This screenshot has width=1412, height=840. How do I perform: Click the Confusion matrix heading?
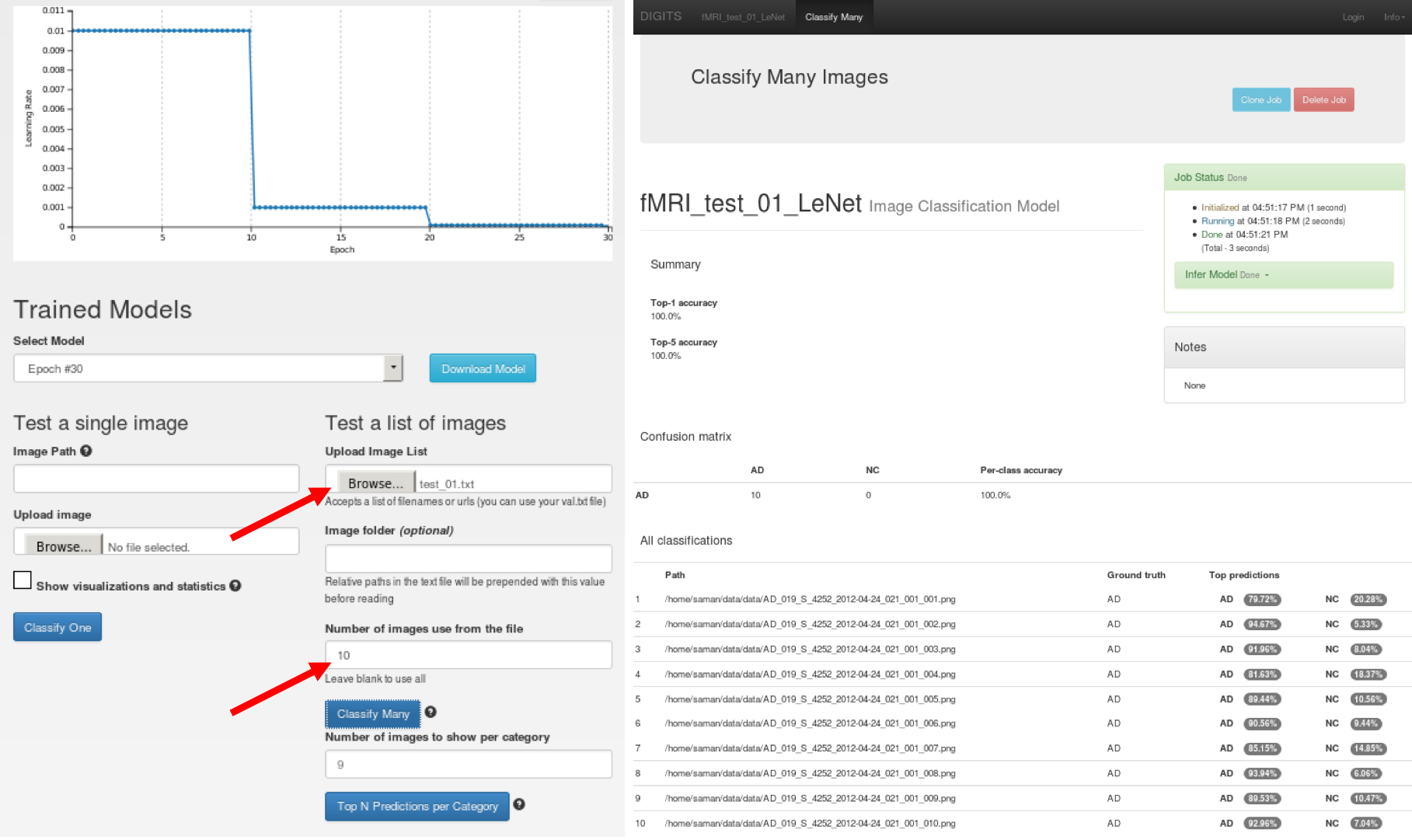(685, 437)
